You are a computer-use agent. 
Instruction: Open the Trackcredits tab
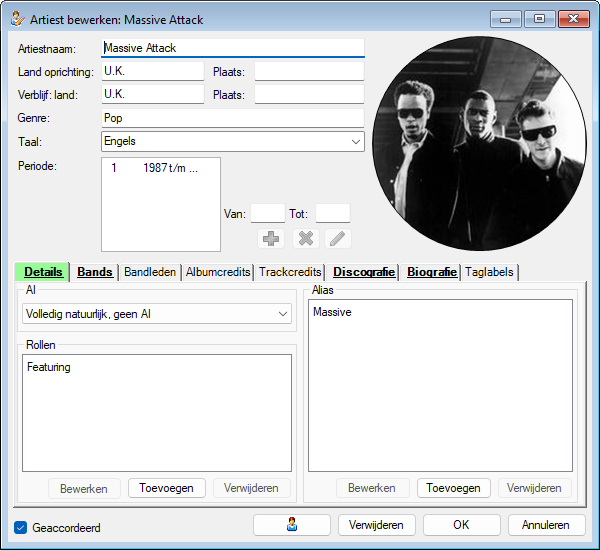tap(290, 272)
